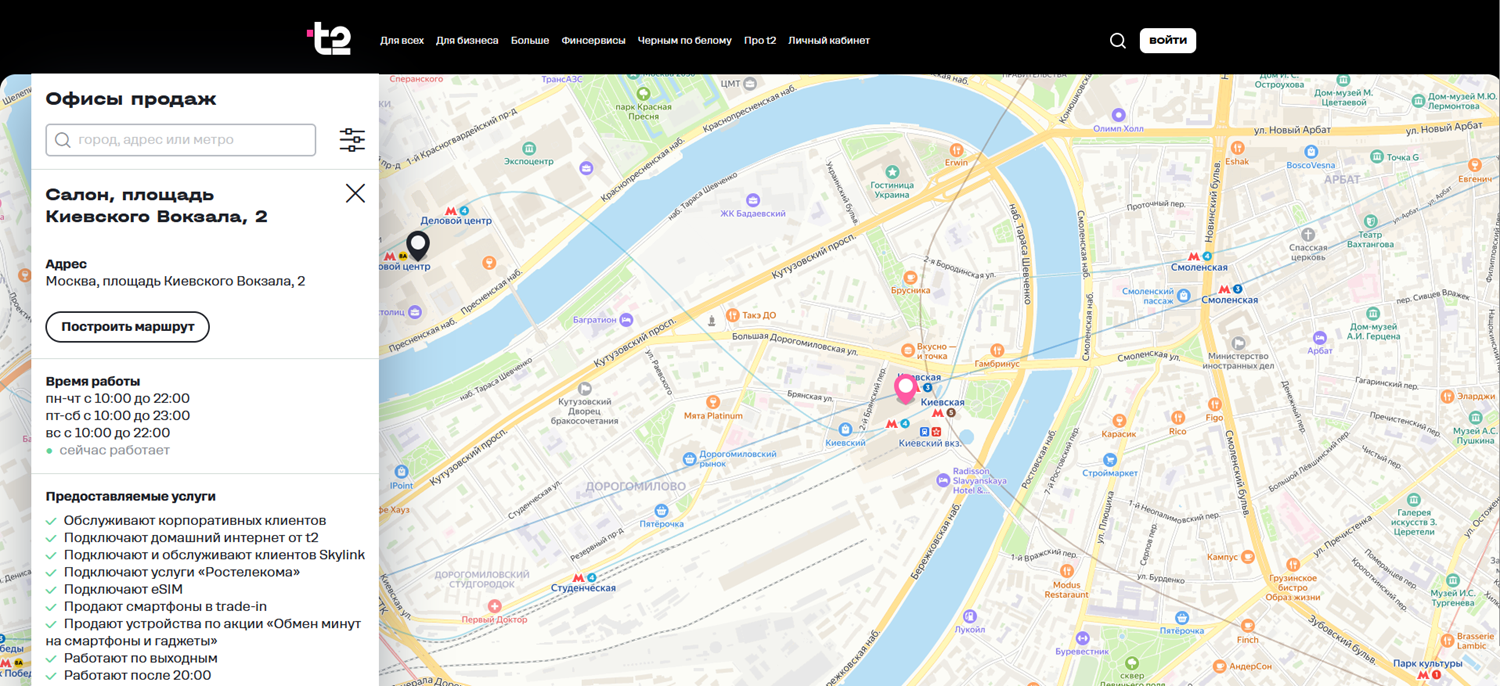Click the Студенческая metro station icon
Image resolution: width=1500 pixels, height=686 pixels.
pyautogui.click(x=578, y=577)
